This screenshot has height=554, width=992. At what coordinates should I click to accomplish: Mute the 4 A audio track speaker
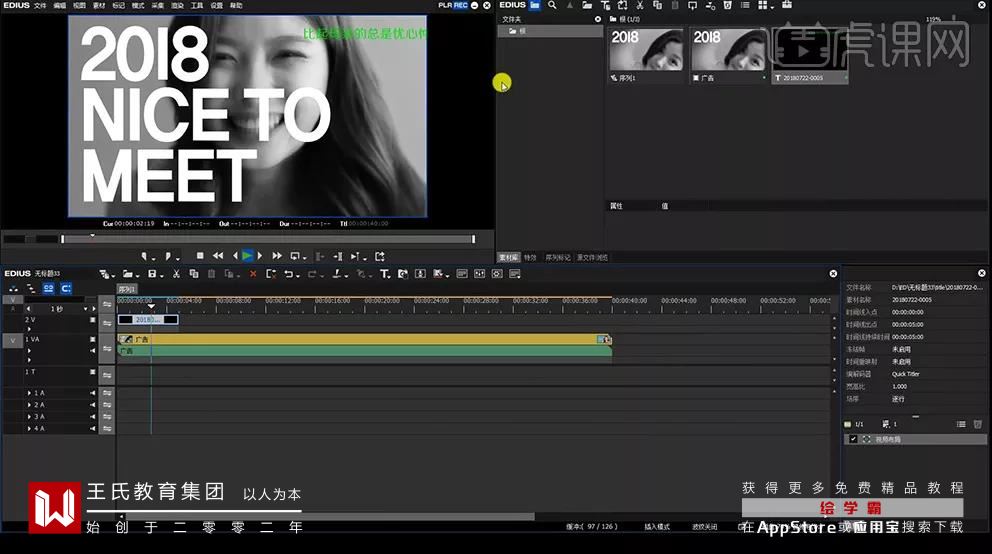93,429
